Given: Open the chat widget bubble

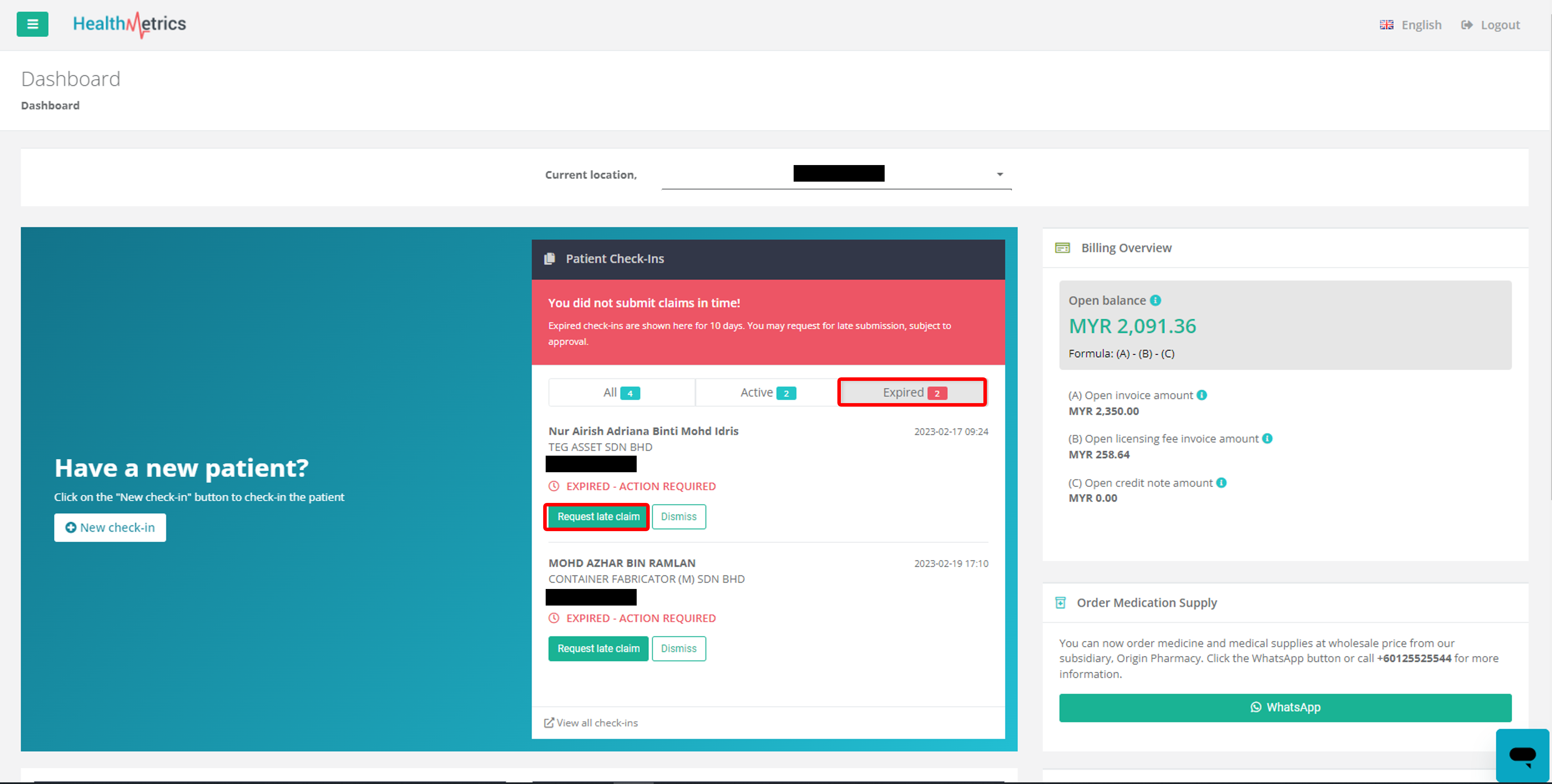Looking at the screenshot, I should tap(1522, 756).
